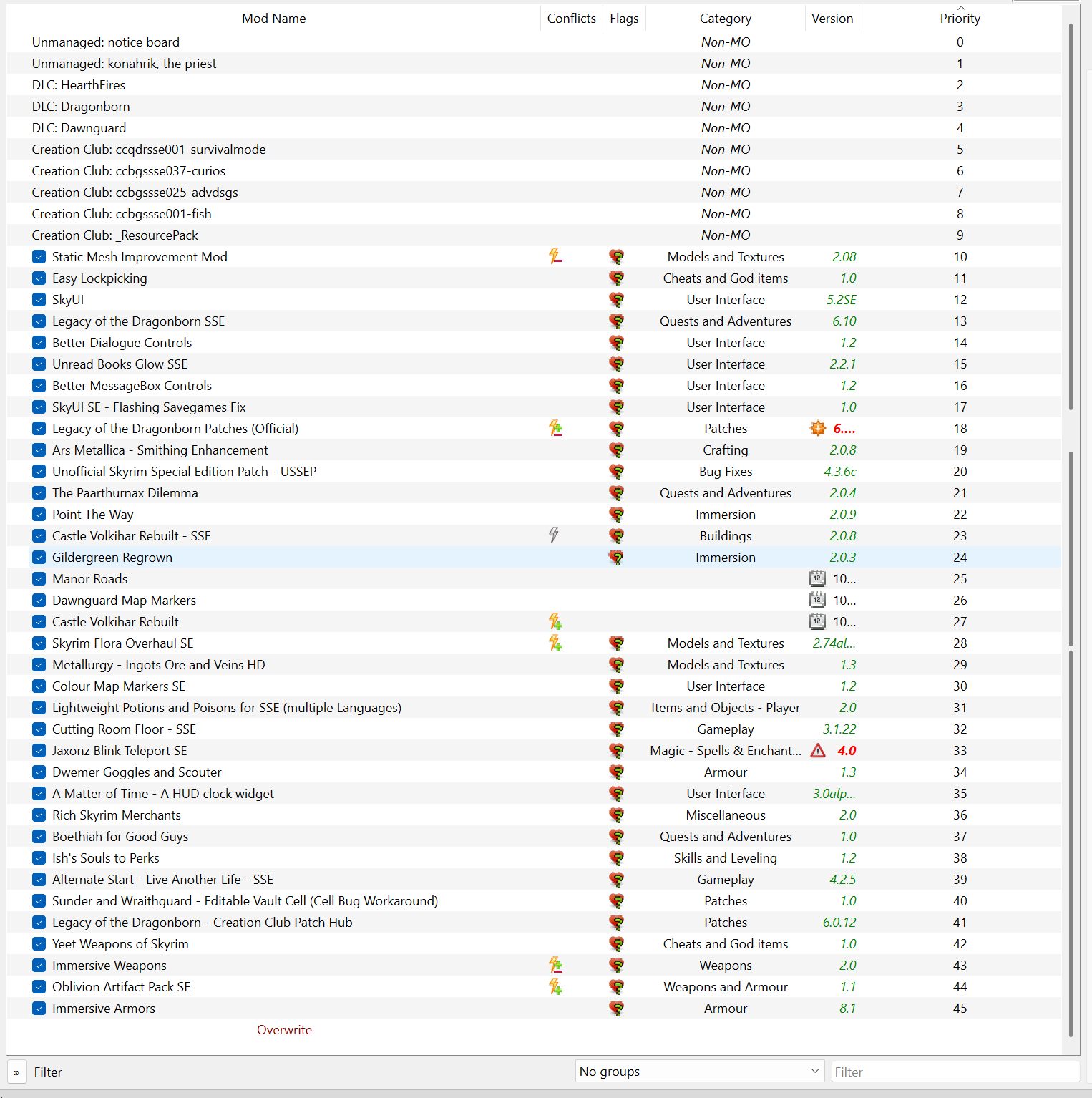Open the No groups dropdown
1092x1098 pixels.
click(699, 1071)
